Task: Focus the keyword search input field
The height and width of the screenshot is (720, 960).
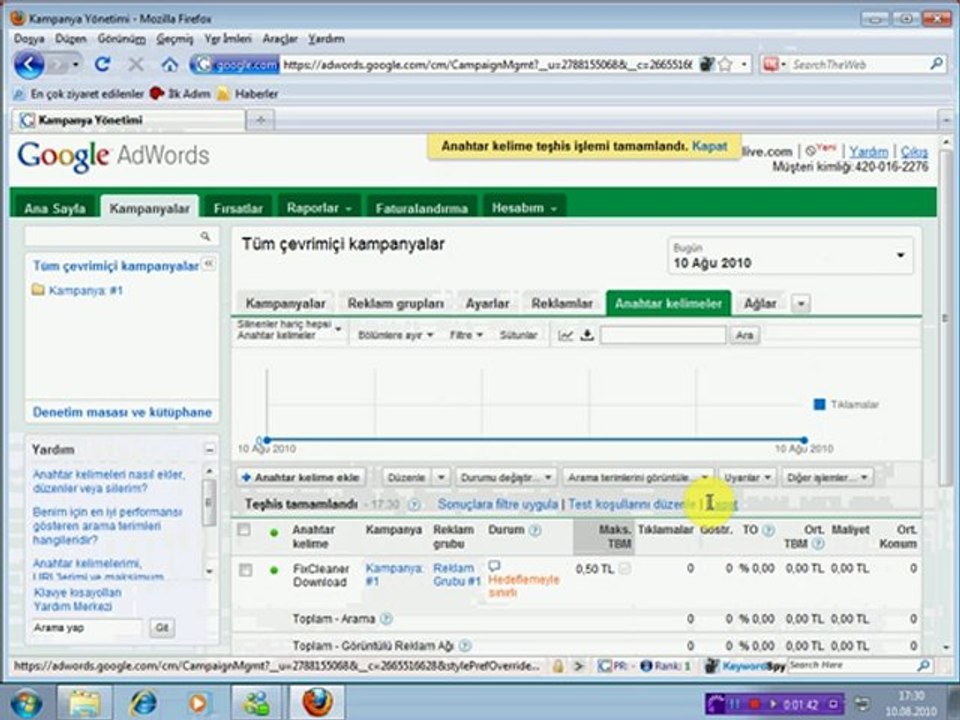Action: (663, 335)
